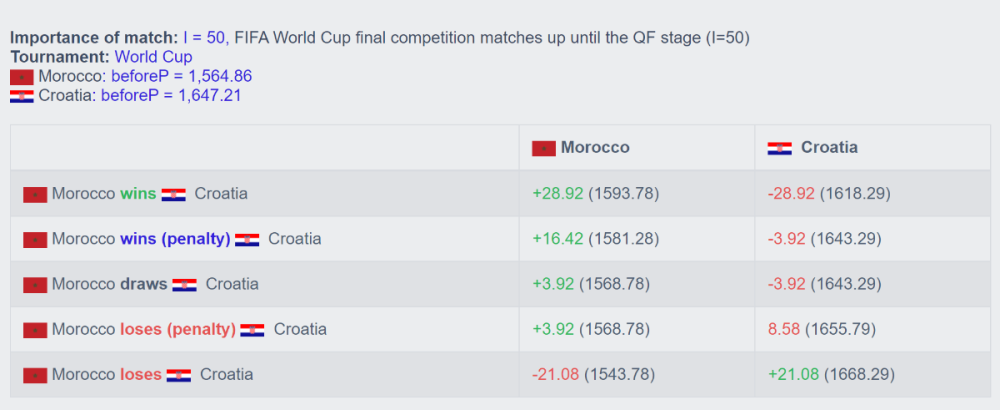Click the I = 50 importance link
1000x410 pixels.
[x=204, y=38]
